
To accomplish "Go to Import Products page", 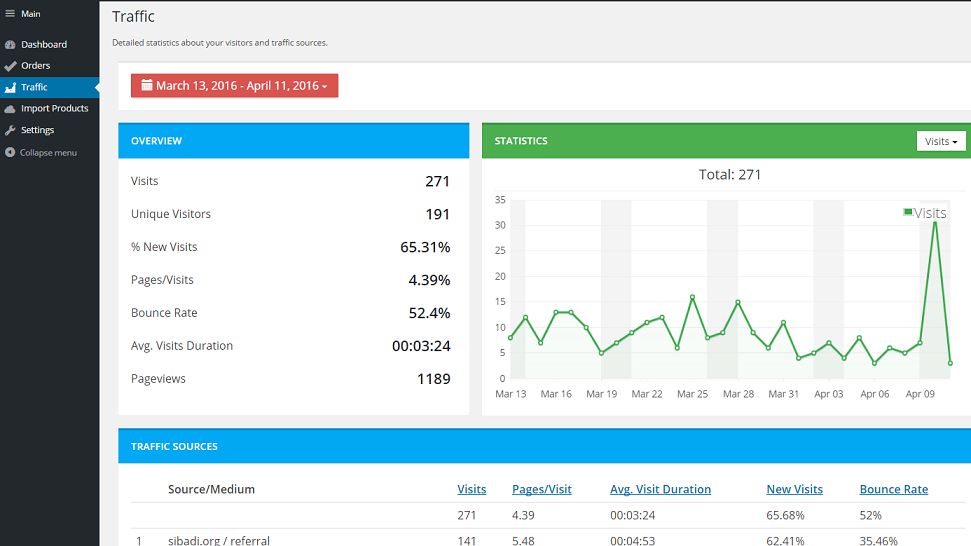I will (x=54, y=109).
